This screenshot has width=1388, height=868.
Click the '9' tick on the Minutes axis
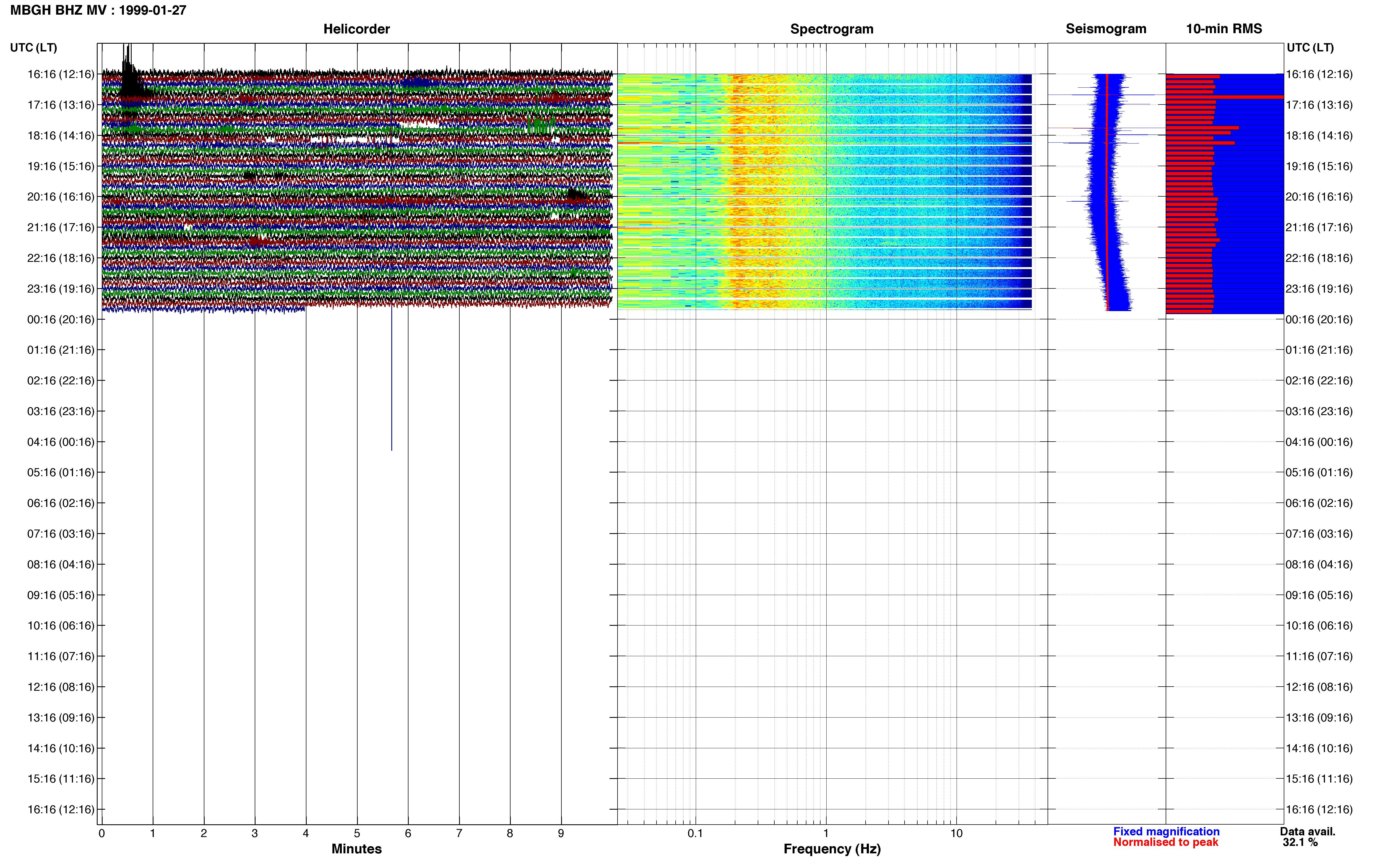pos(561,833)
